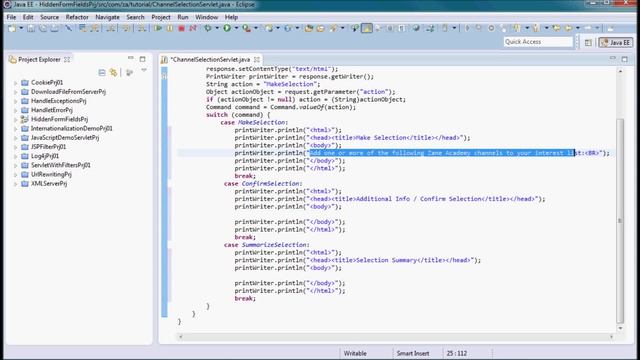Switch to the Java EE perspective
This screenshot has width=640, height=360.
coord(616,42)
